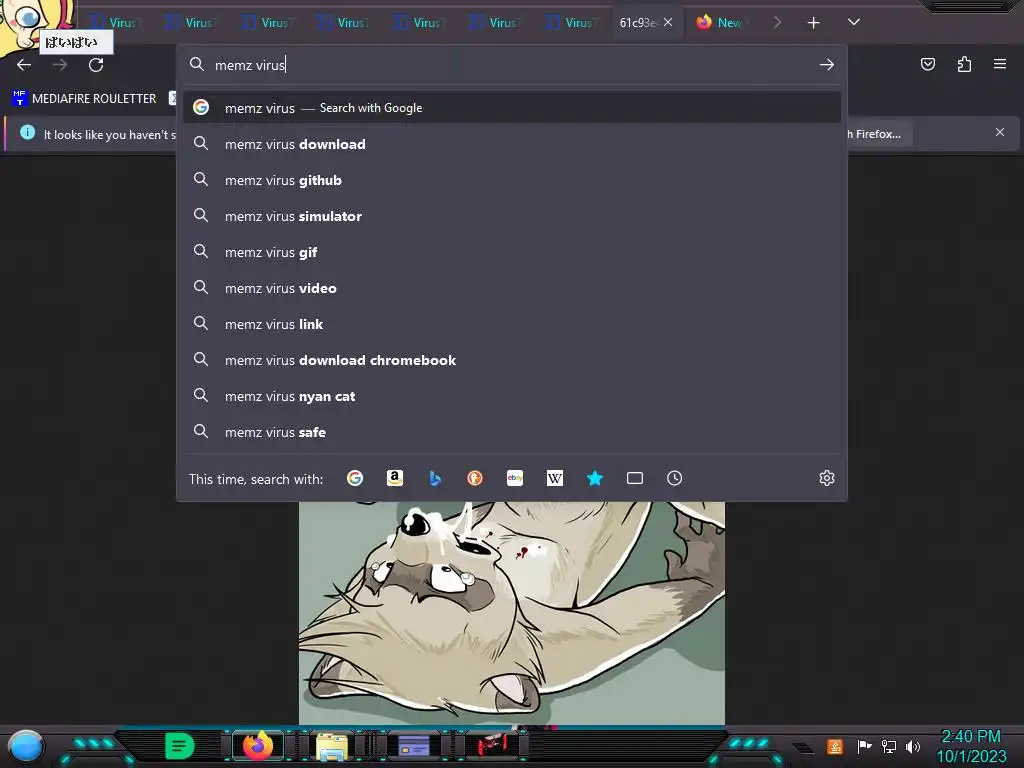1024x768 pixels.
Task: Open the MEDIAFIRE ROULETTER bookmark
Action: coord(84,99)
